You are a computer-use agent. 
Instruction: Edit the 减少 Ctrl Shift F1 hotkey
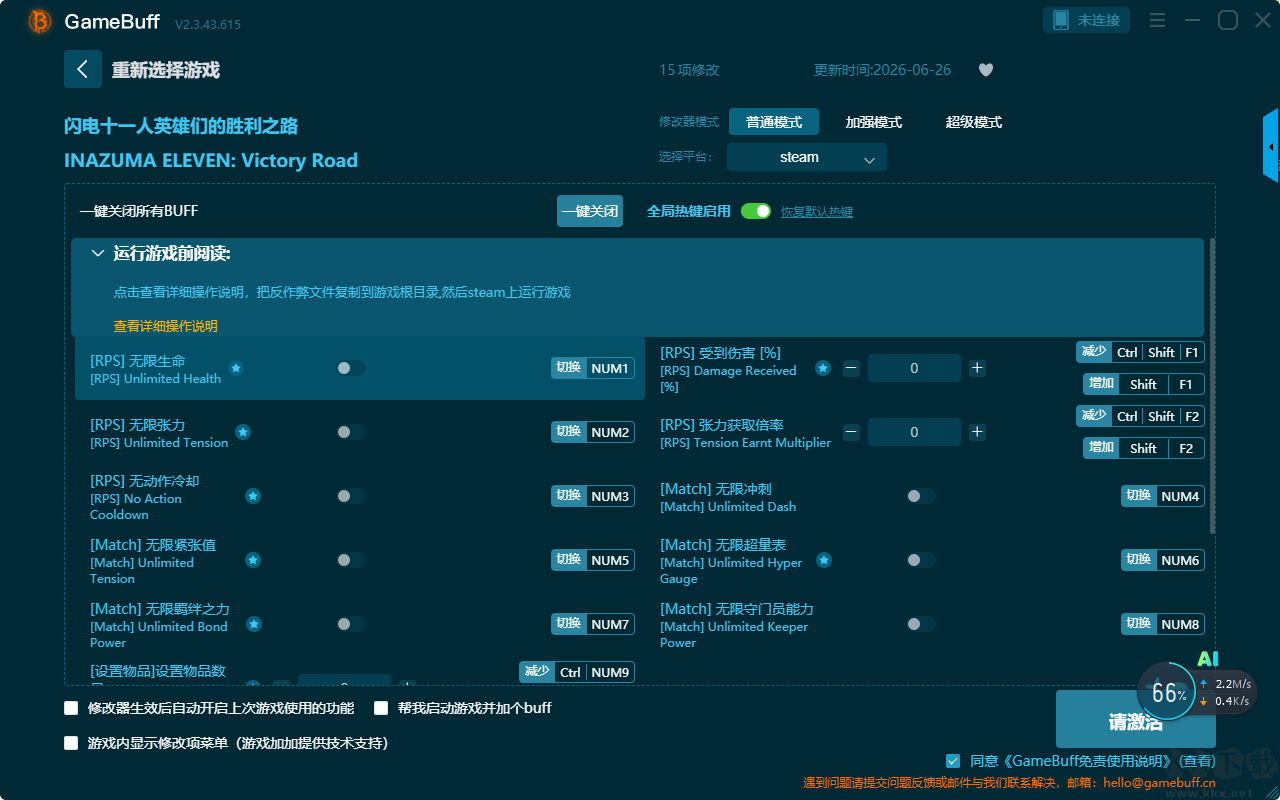click(x=1141, y=352)
